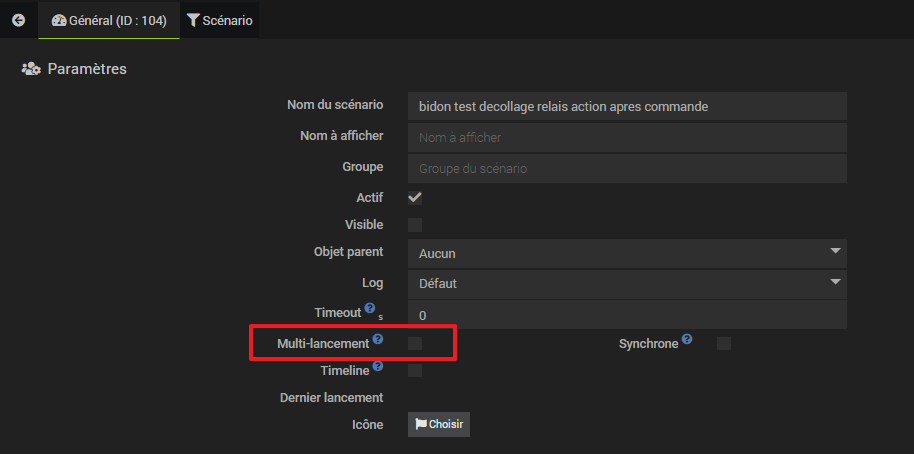Tick the Synchrone checkbox
This screenshot has width=914, height=454.
pyautogui.click(x=724, y=344)
